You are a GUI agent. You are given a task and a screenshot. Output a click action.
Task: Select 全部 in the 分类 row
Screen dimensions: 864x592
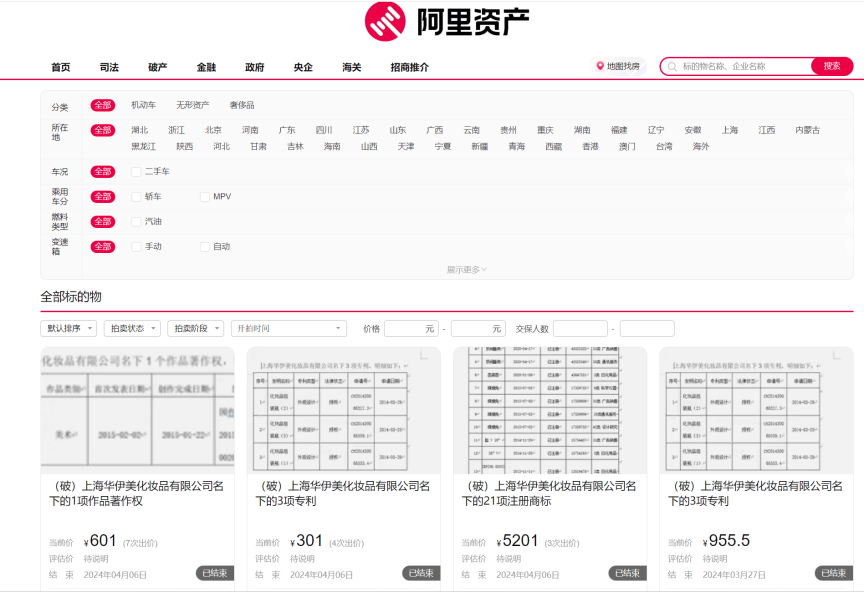click(x=103, y=105)
